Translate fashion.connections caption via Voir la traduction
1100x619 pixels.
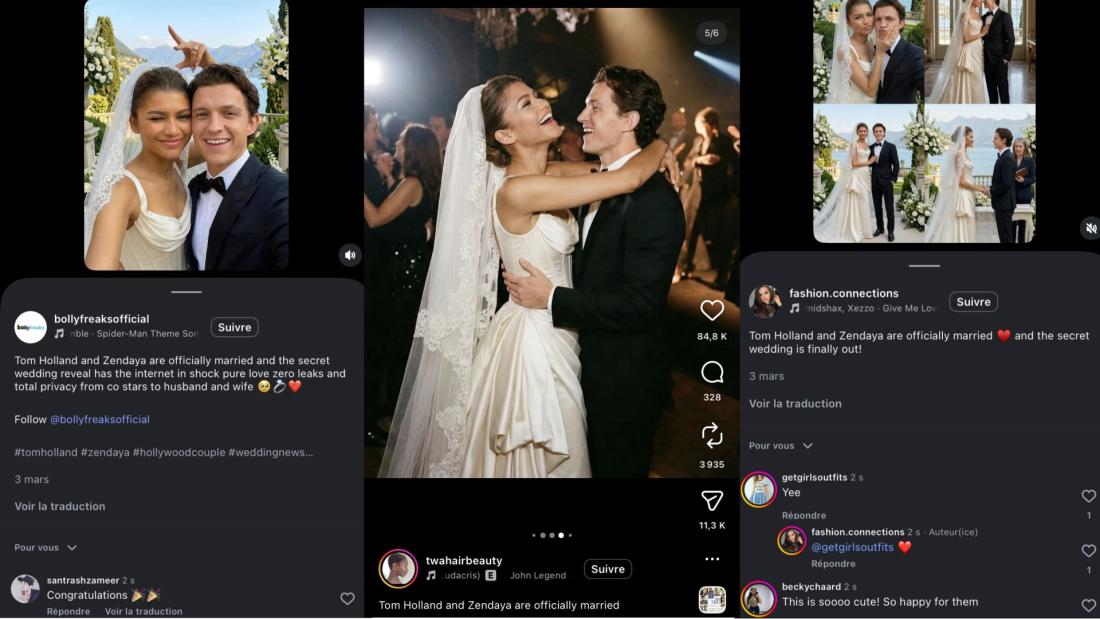click(795, 404)
